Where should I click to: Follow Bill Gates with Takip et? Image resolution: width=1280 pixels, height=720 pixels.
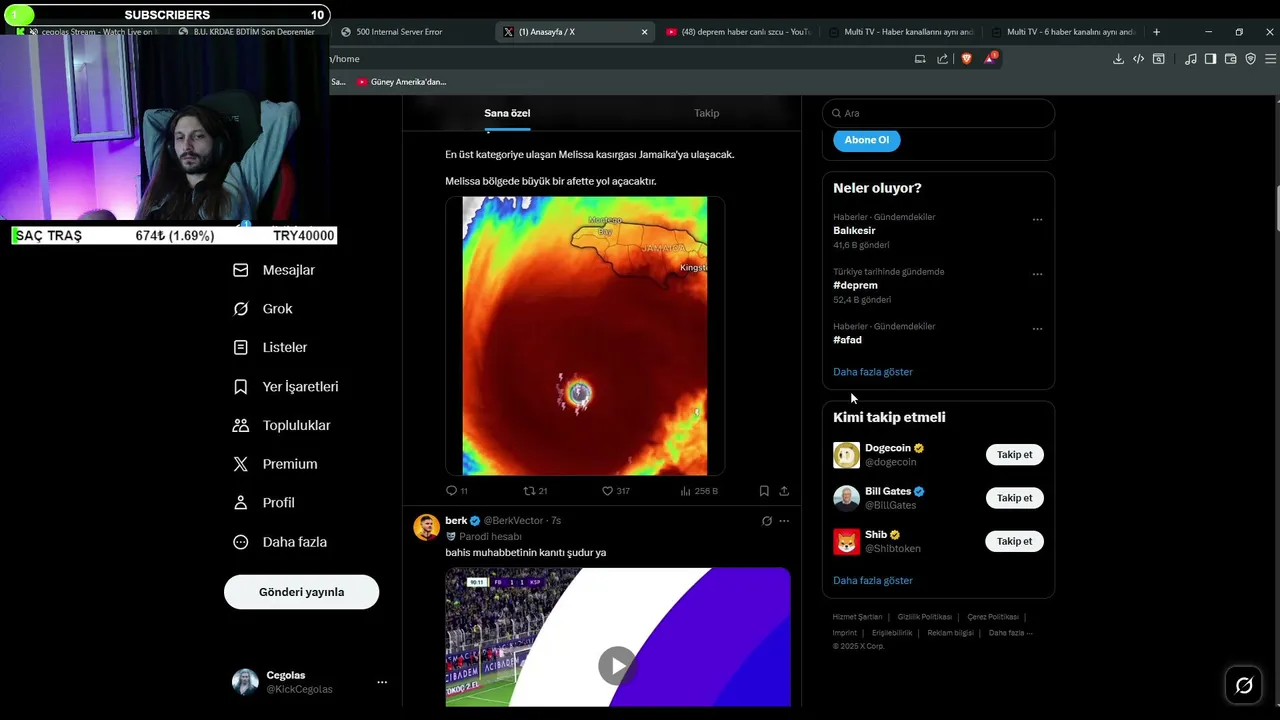click(x=1014, y=498)
